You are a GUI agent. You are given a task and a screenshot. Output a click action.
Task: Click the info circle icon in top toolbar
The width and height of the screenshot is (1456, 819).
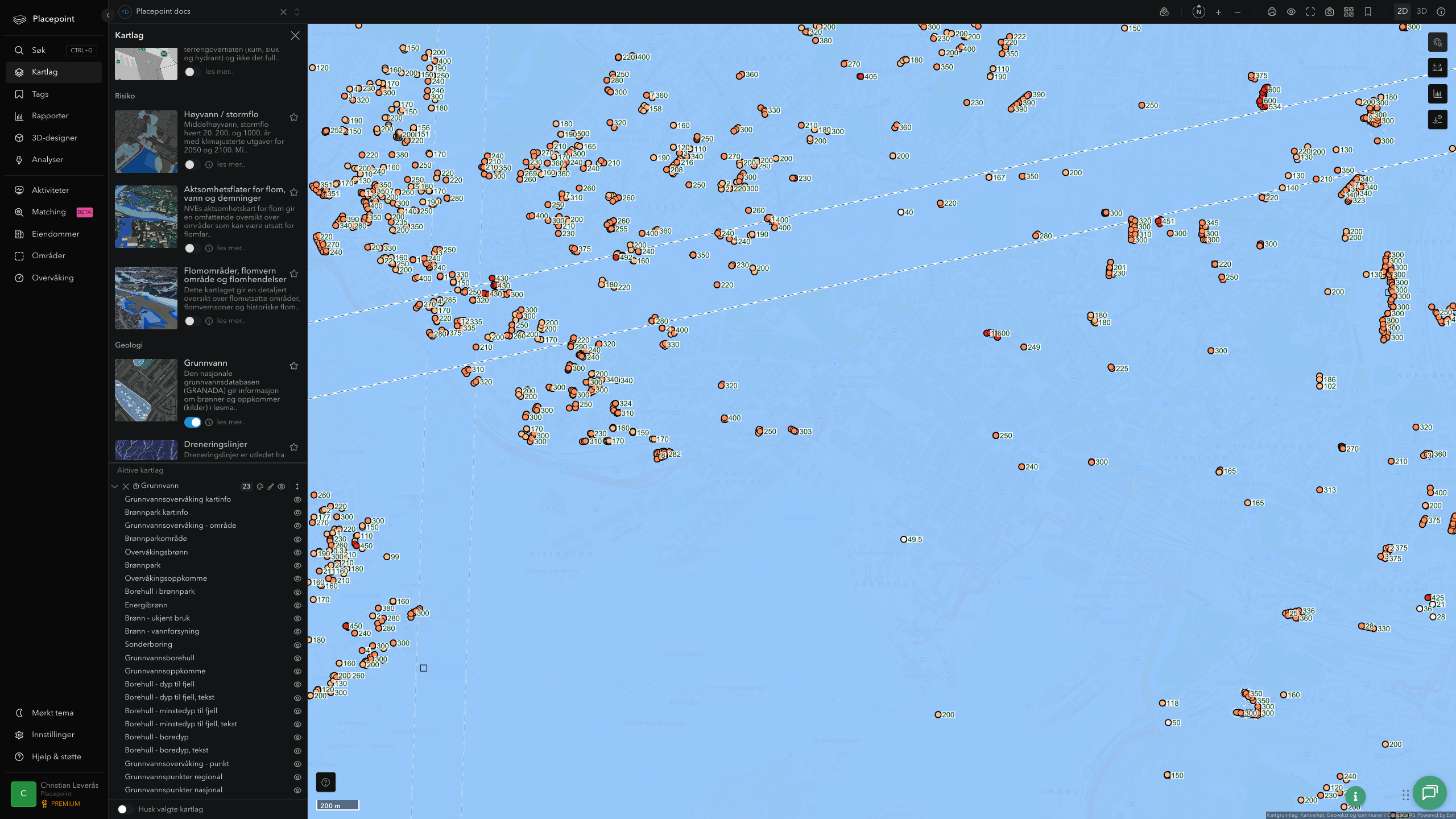coord(1441,11)
